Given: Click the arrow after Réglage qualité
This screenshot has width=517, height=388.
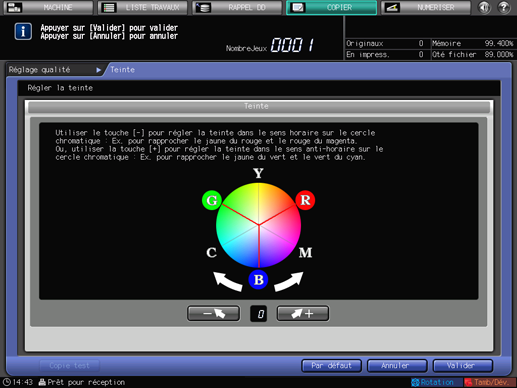Looking at the screenshot, I should click(99, 70).
